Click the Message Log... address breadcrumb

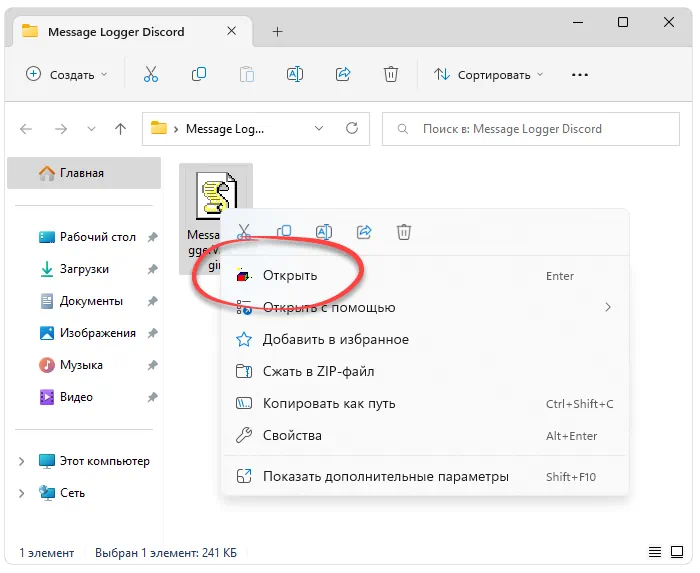225,129
